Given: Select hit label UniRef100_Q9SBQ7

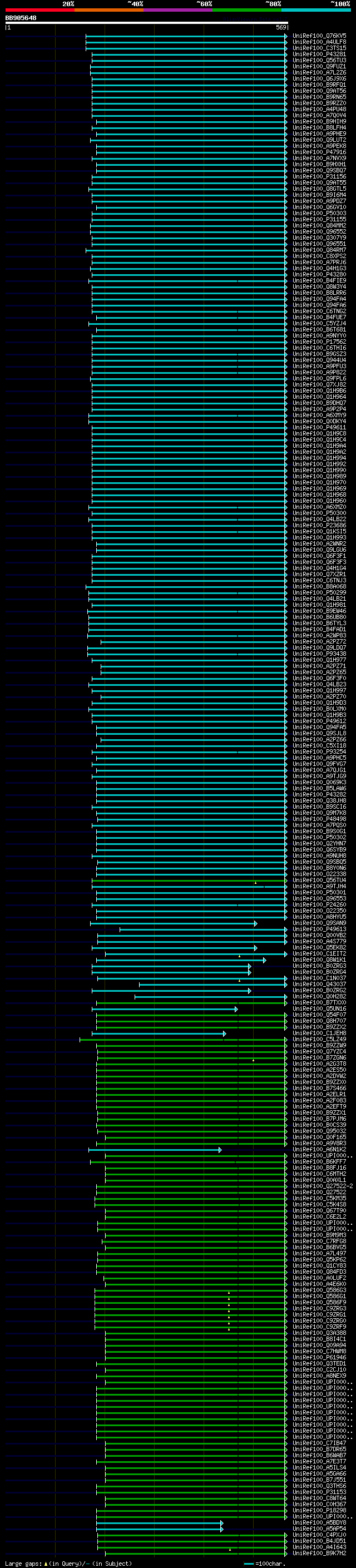Looking at the screenshot, I should [319, 170].
